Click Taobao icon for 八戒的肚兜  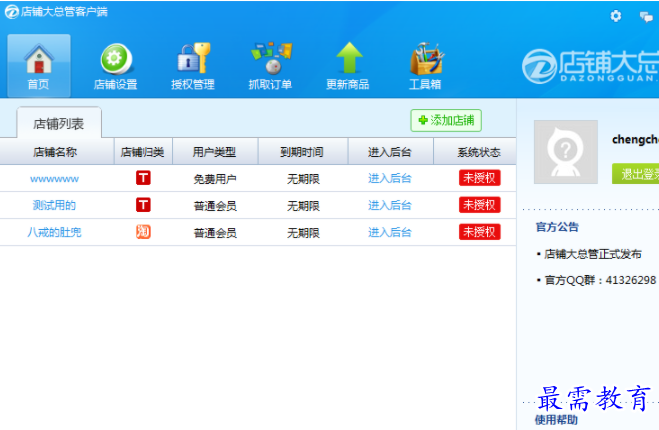coord(143,232)
